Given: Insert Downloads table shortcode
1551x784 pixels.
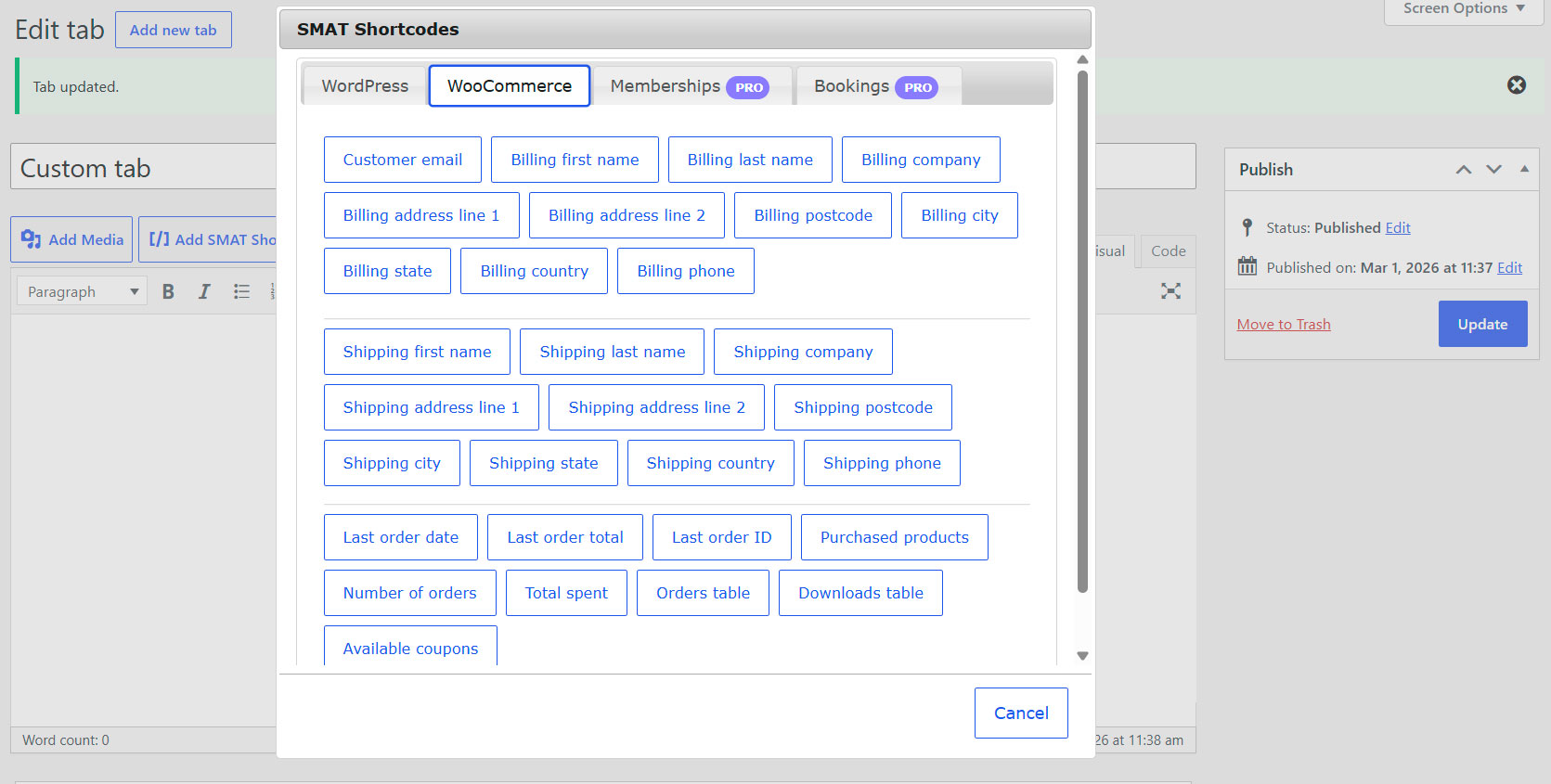Looking at the screenshot, I should coord(860,593).
